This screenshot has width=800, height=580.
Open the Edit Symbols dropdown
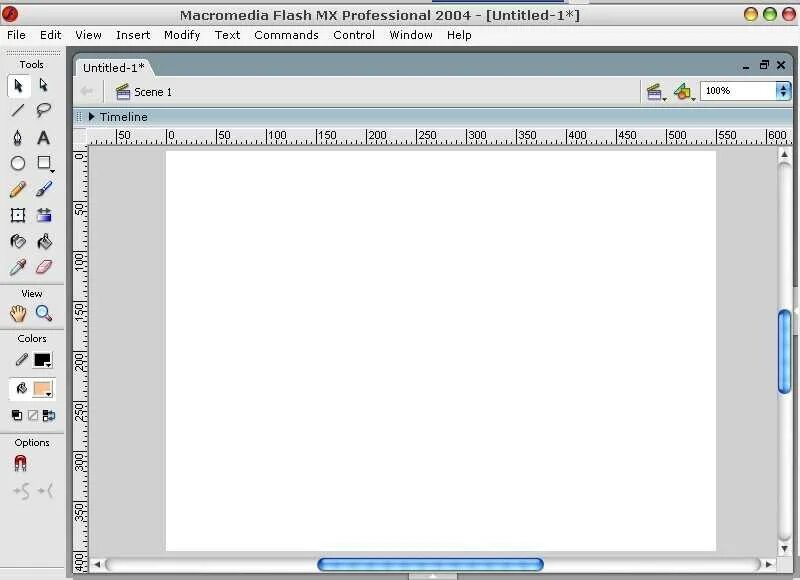684,92
